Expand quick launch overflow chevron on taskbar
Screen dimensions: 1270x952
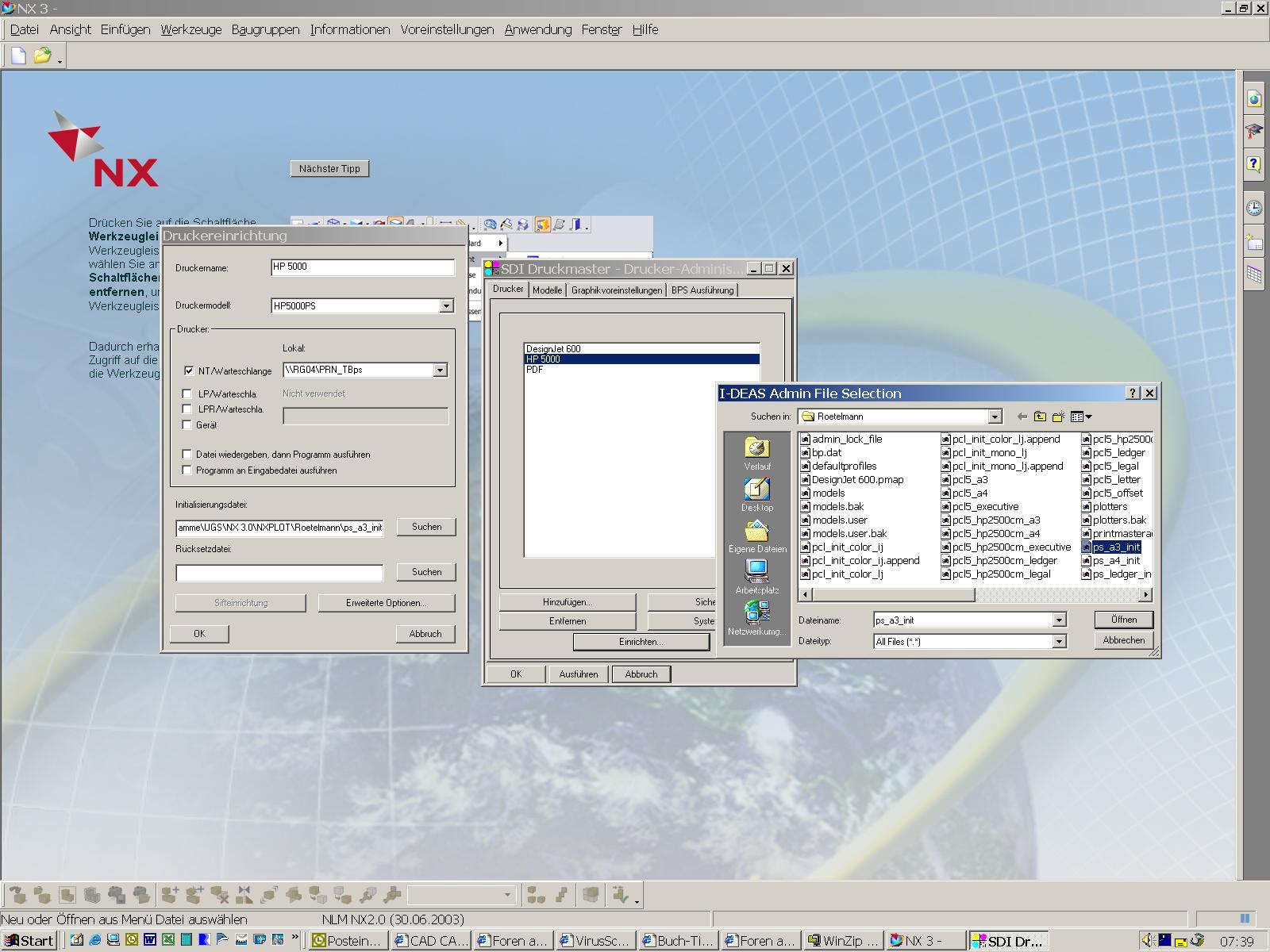(x=295, y=939)
